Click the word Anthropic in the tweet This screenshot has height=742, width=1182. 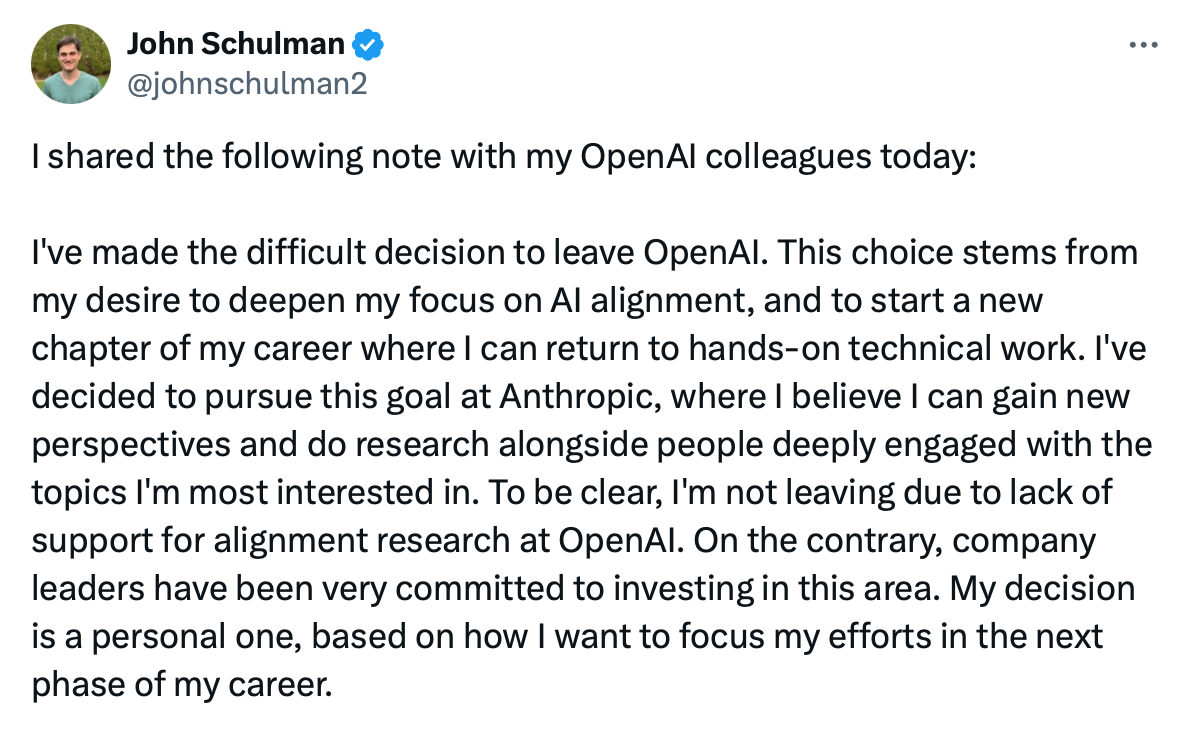pyautogui.click(x=576, y=396)
